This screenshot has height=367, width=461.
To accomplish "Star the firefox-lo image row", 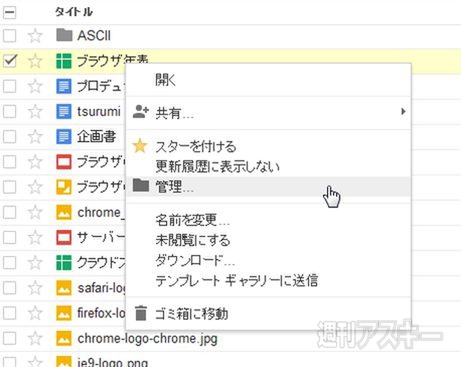I will (35, 313).
